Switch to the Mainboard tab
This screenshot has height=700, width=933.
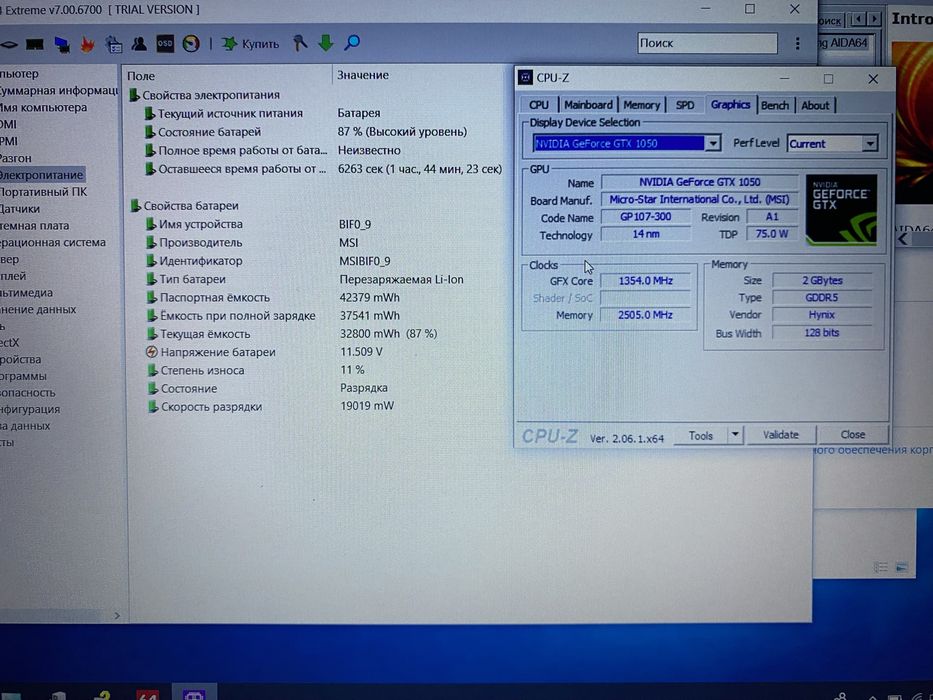click(588, 105)
